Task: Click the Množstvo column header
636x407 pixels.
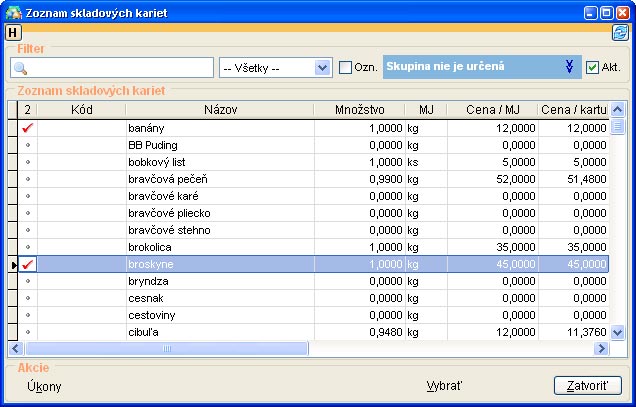Action: (x=360, y=109)
